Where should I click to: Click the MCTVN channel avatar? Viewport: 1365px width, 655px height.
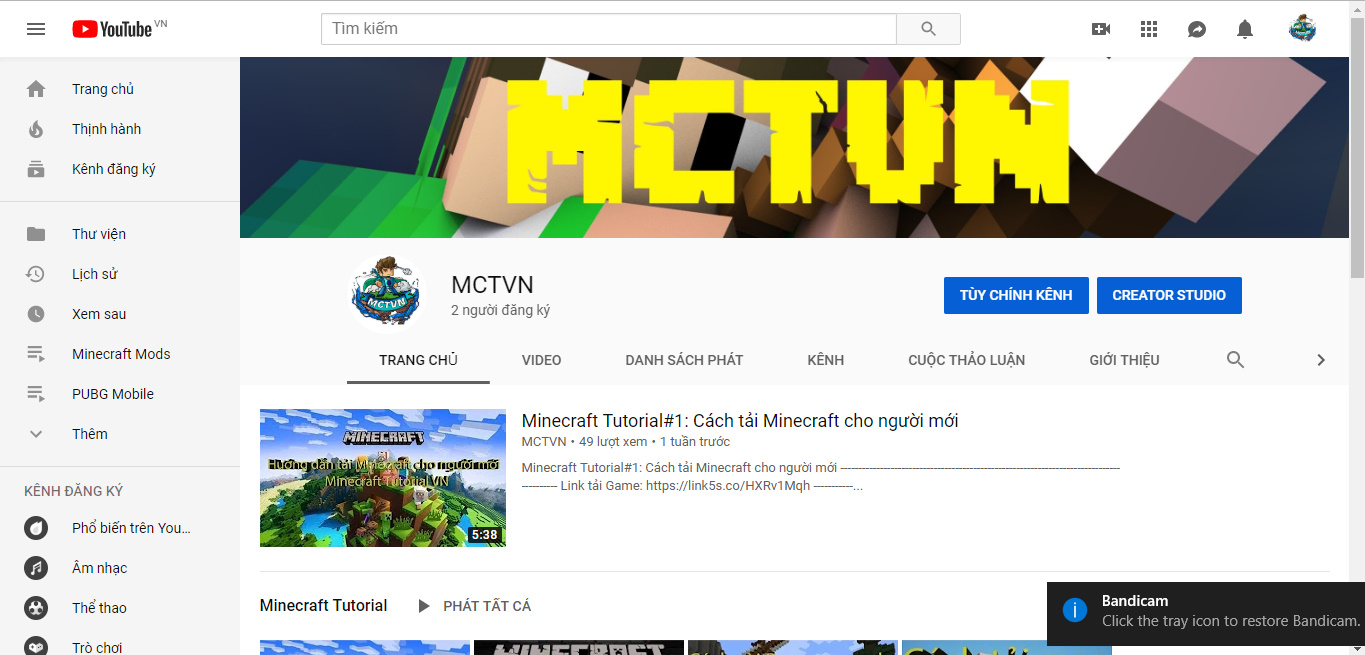(386, 294)
